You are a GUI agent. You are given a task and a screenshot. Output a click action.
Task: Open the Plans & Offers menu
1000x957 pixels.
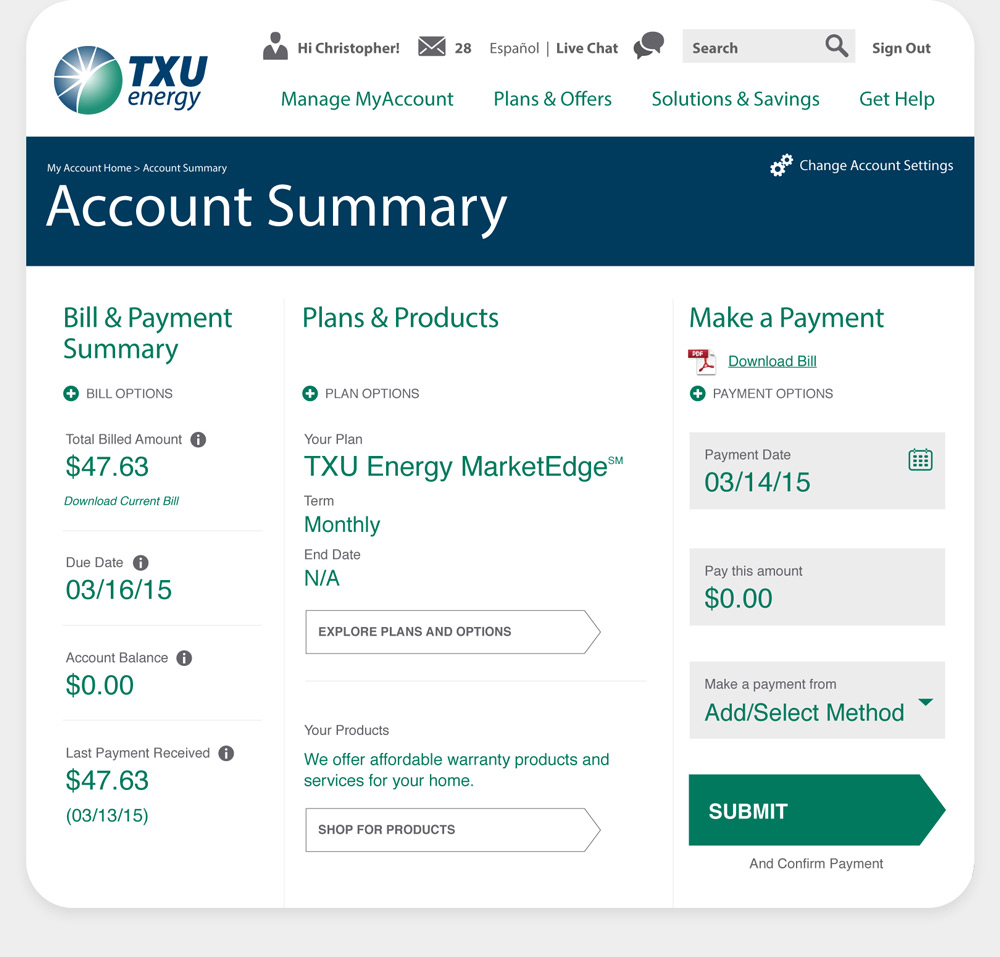pyautogui.click(x=552, y=99)
